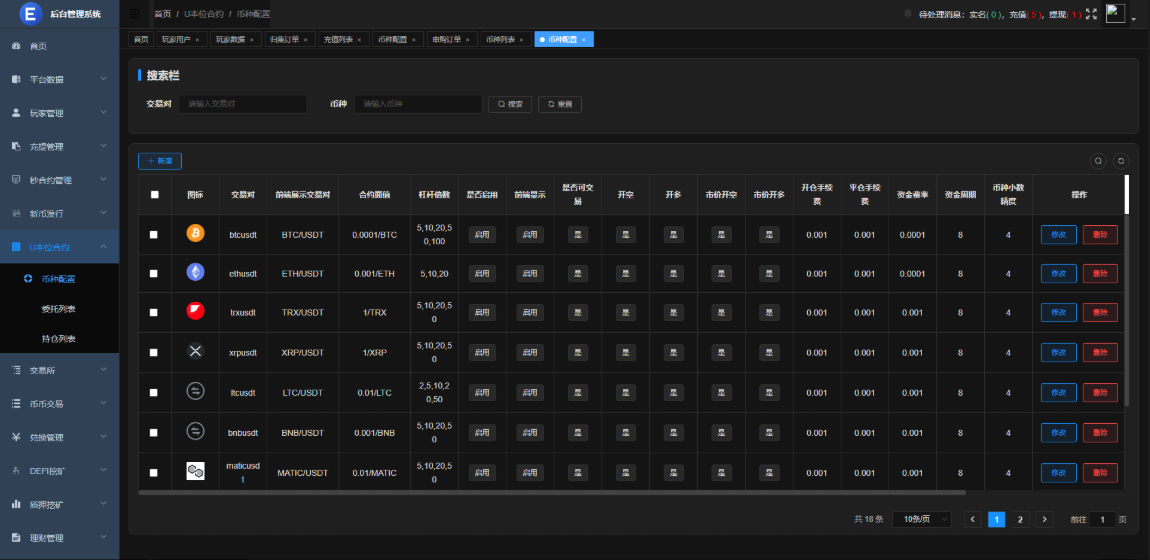Close the 玩家用户 tab
Screen dimensions: 1150x560
point(197,40)
